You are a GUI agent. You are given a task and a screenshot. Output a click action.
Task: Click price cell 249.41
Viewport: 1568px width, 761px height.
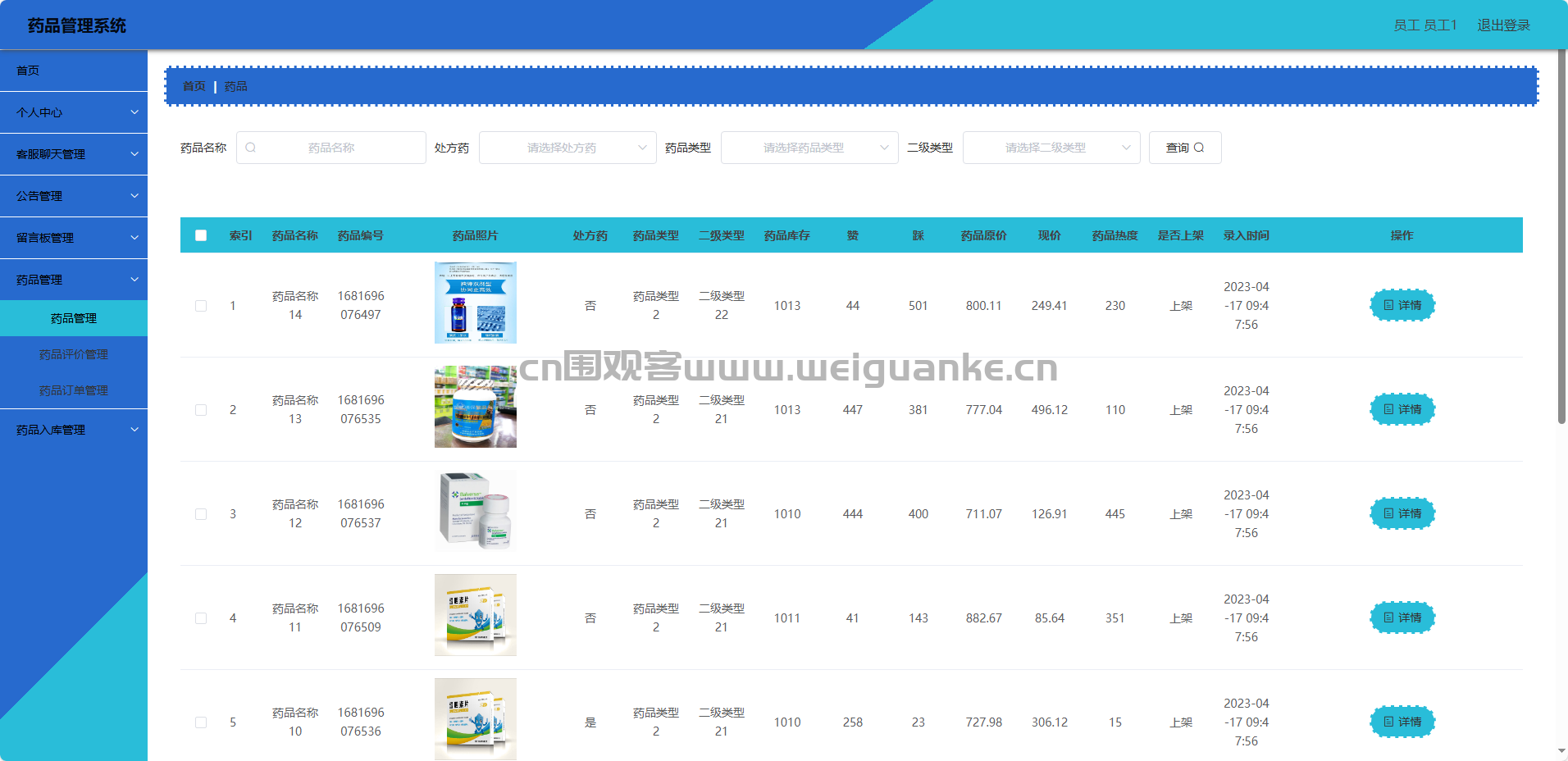(x=1050, y=306)
